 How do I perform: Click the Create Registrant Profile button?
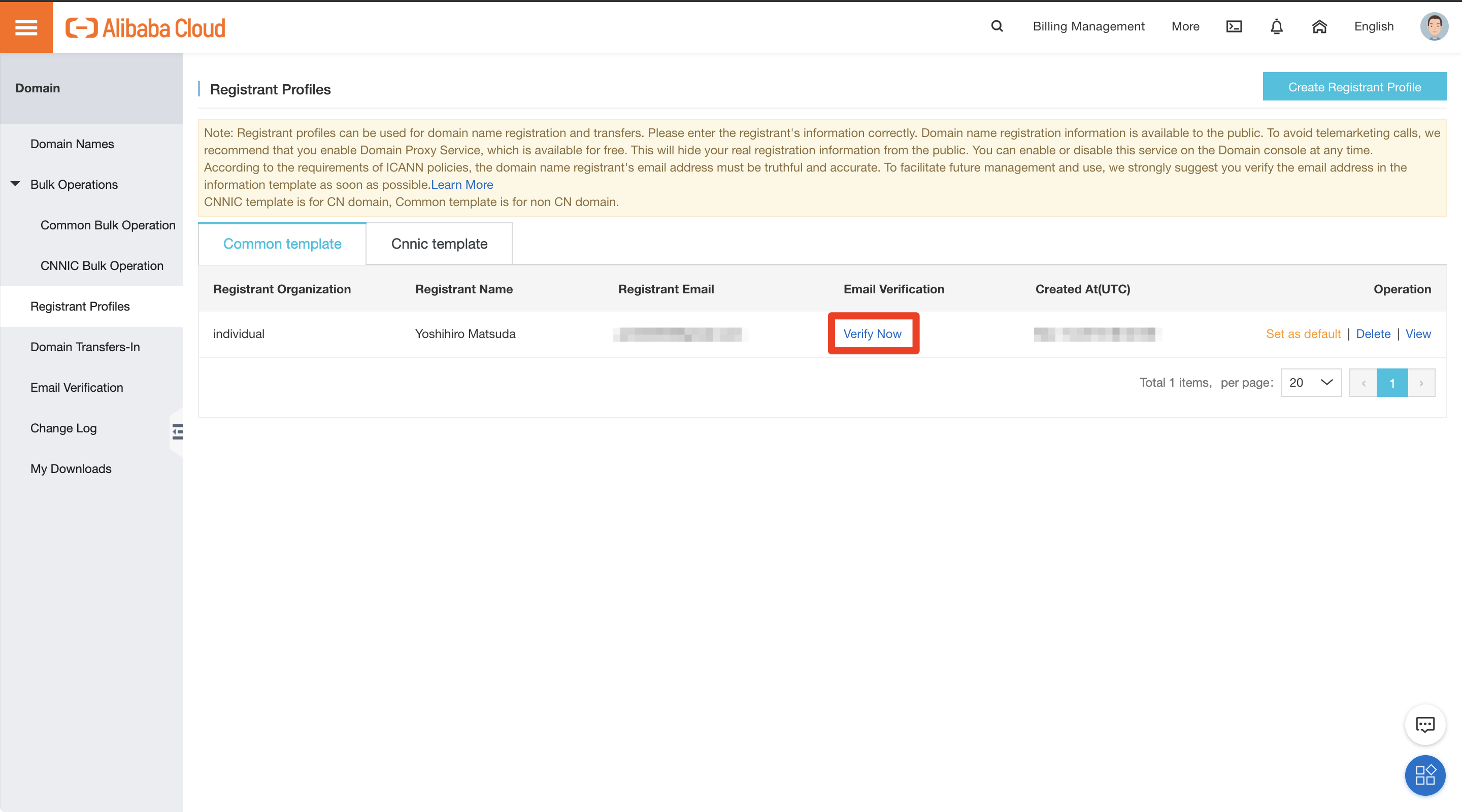(x=1354, y=87)
